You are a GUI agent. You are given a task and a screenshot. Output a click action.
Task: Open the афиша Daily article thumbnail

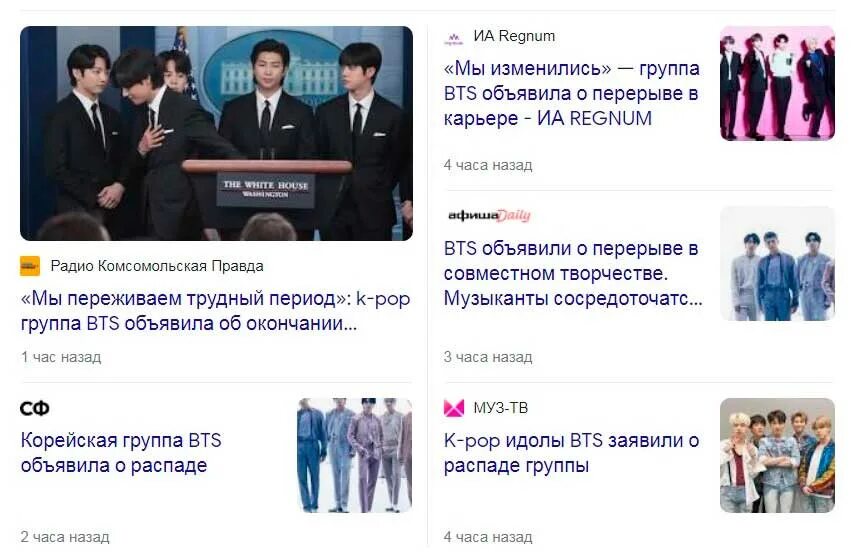pyautogui.click(x=777, y=263)
